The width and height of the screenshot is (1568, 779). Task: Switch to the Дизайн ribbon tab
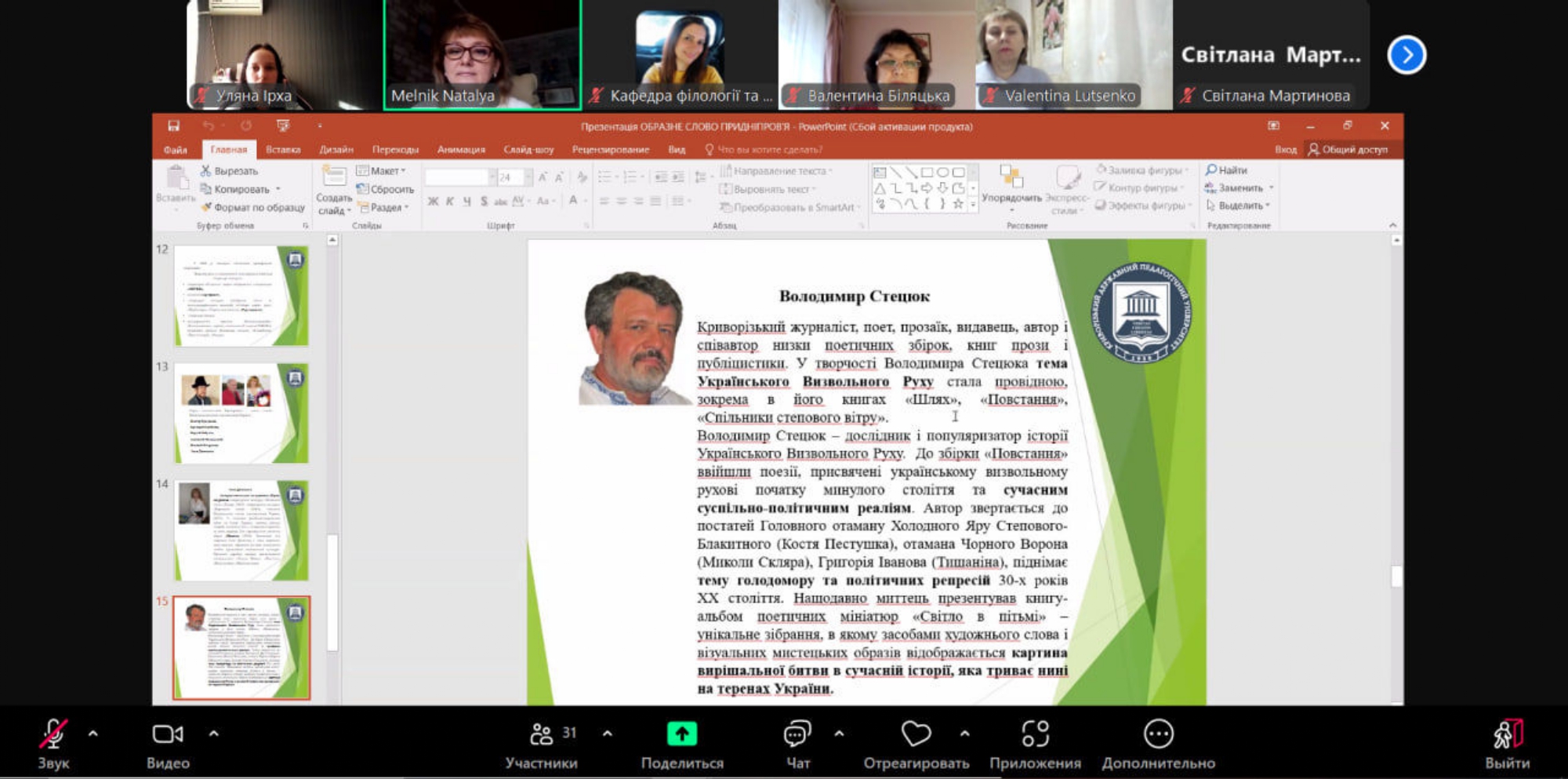click(x=336, y=150)
